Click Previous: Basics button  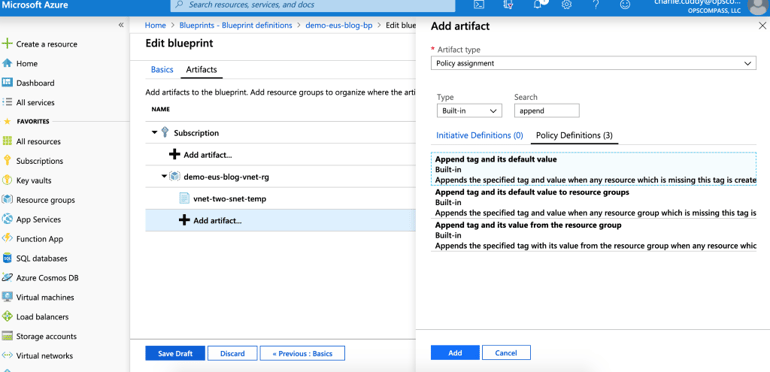(x=302, y=353)
